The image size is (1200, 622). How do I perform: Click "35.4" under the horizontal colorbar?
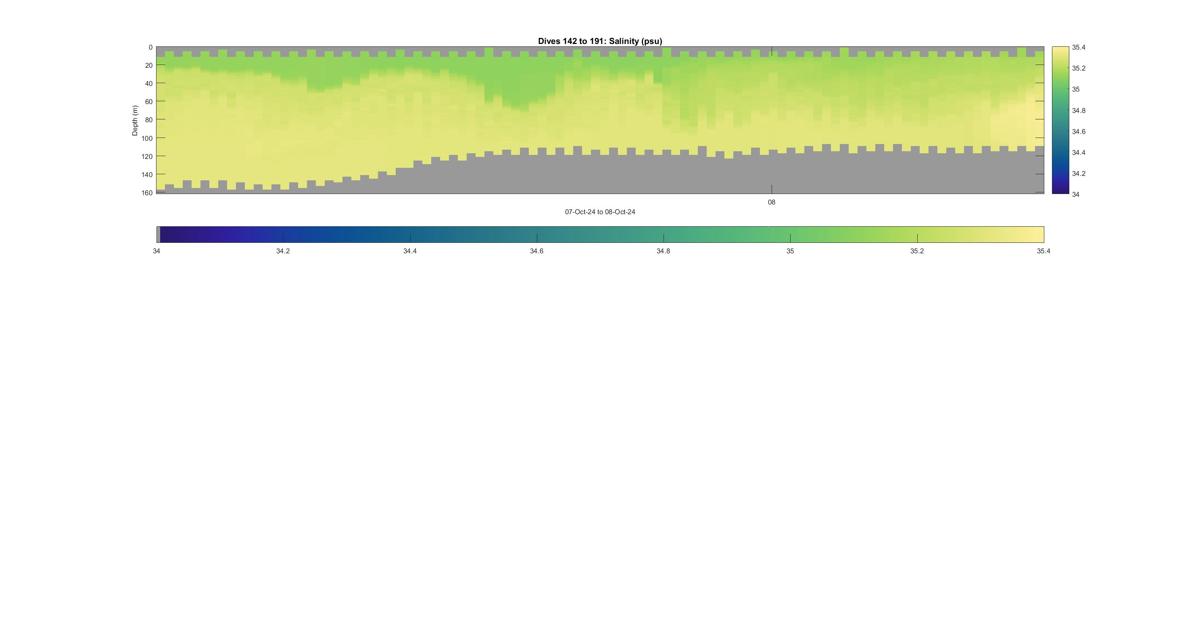click(1044, 251)
